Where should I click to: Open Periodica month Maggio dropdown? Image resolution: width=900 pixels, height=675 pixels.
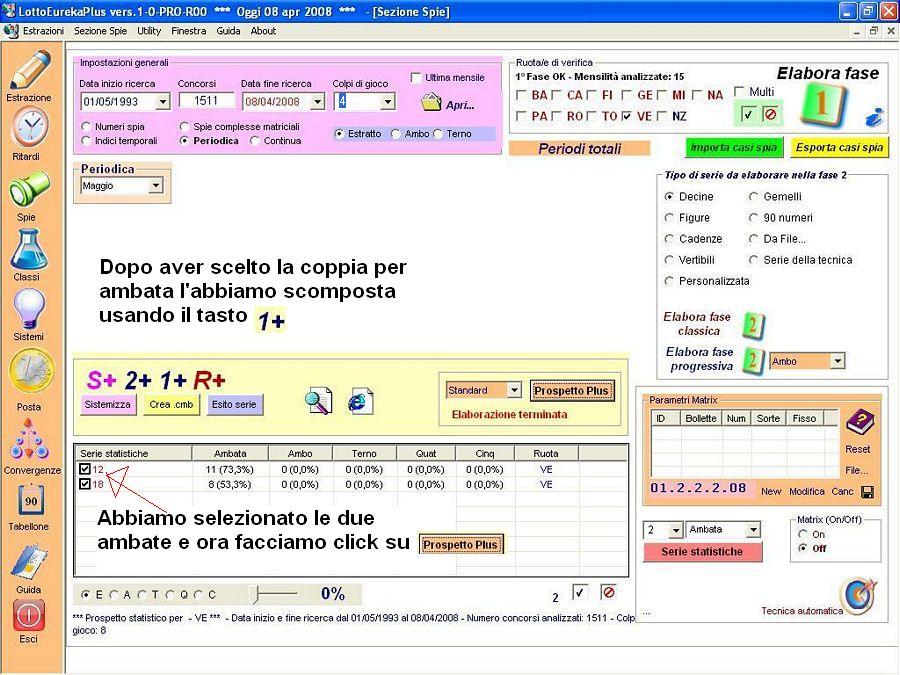155,186
